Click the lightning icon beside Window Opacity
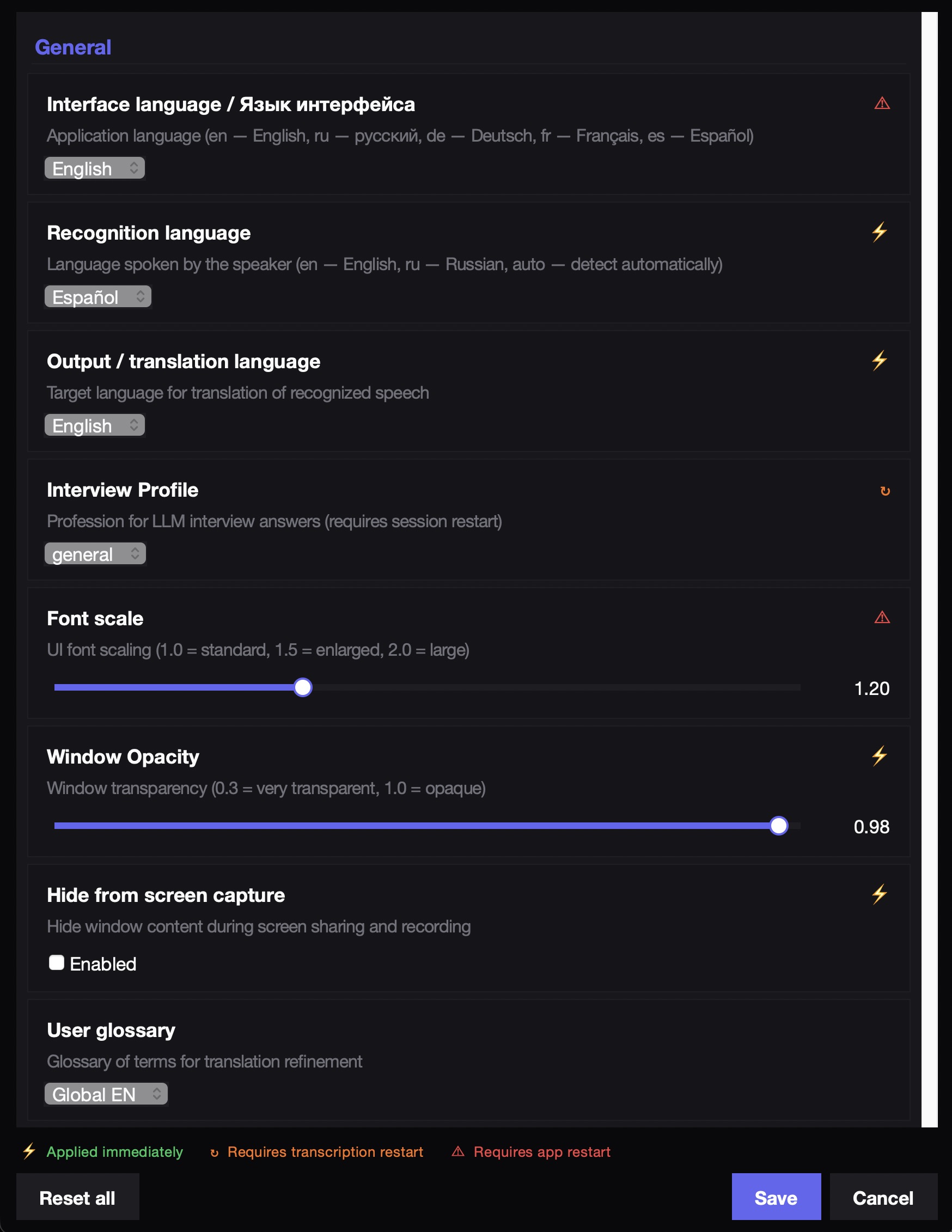Screen dimensions: 952x1232 tap(879, 756)
